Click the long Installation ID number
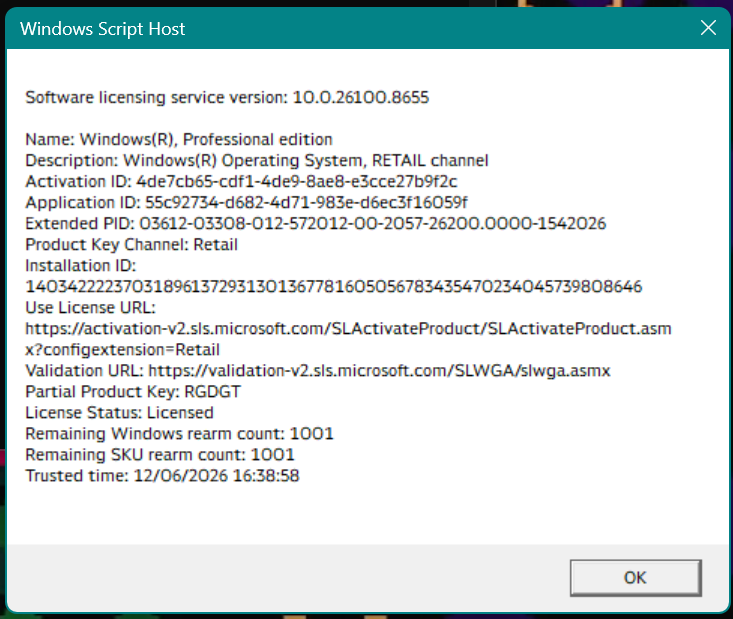Screen dimensions: 733x619 point(333,286)
